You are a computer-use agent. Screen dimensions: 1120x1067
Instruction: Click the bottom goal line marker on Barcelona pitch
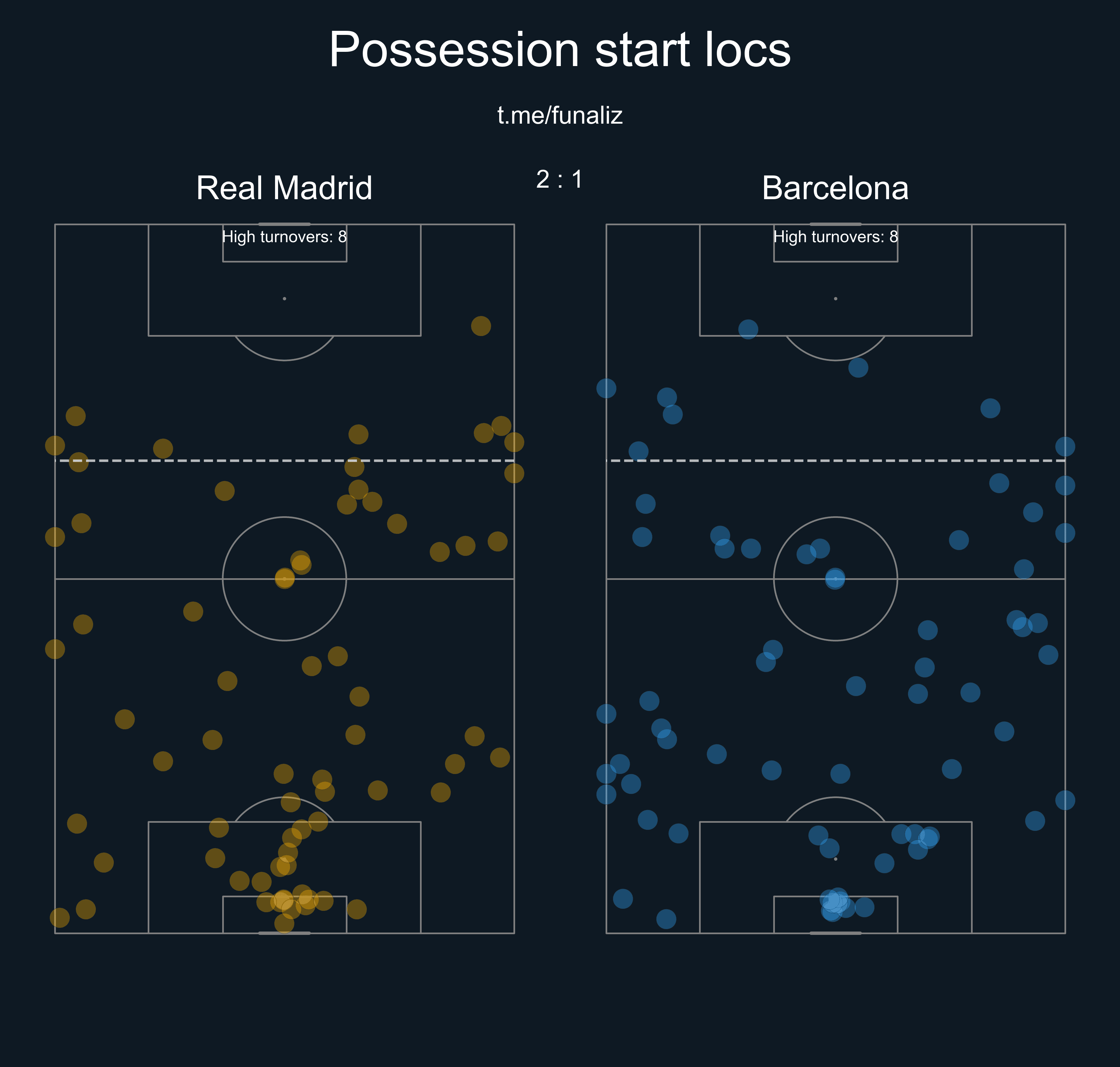click(834, 933)
